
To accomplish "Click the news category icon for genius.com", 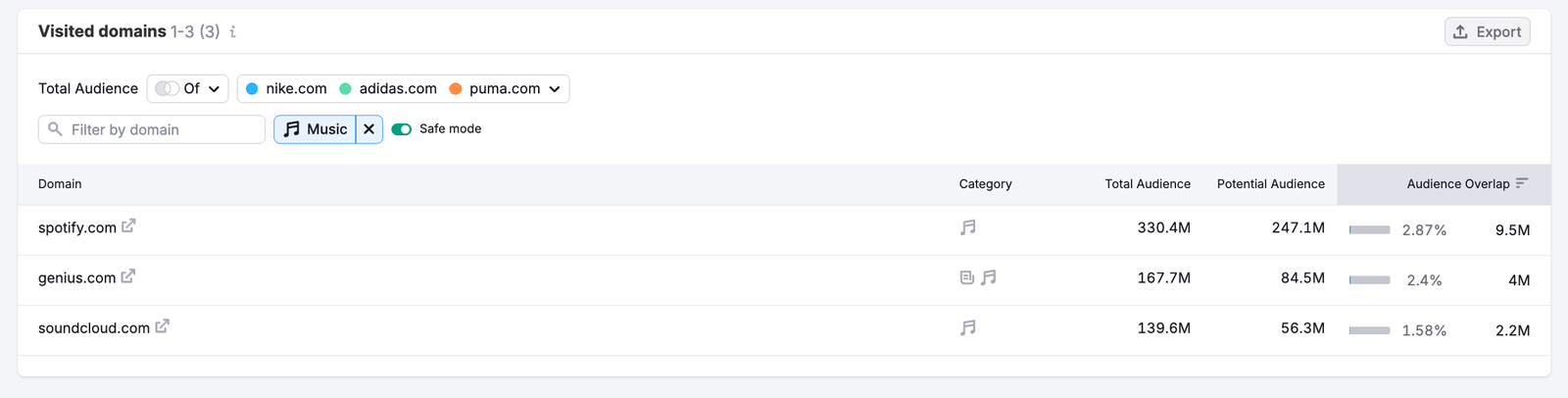I will 967,277.
